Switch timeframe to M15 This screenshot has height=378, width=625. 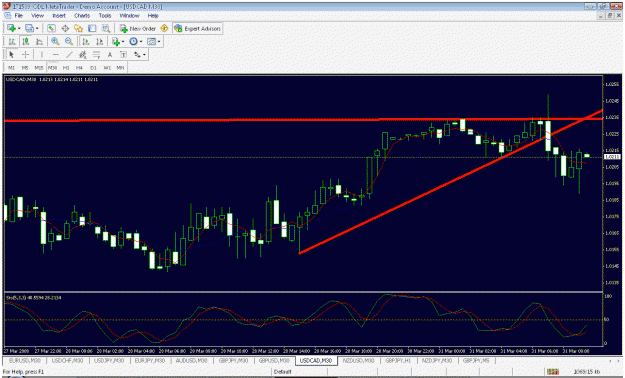coord(39,68)
